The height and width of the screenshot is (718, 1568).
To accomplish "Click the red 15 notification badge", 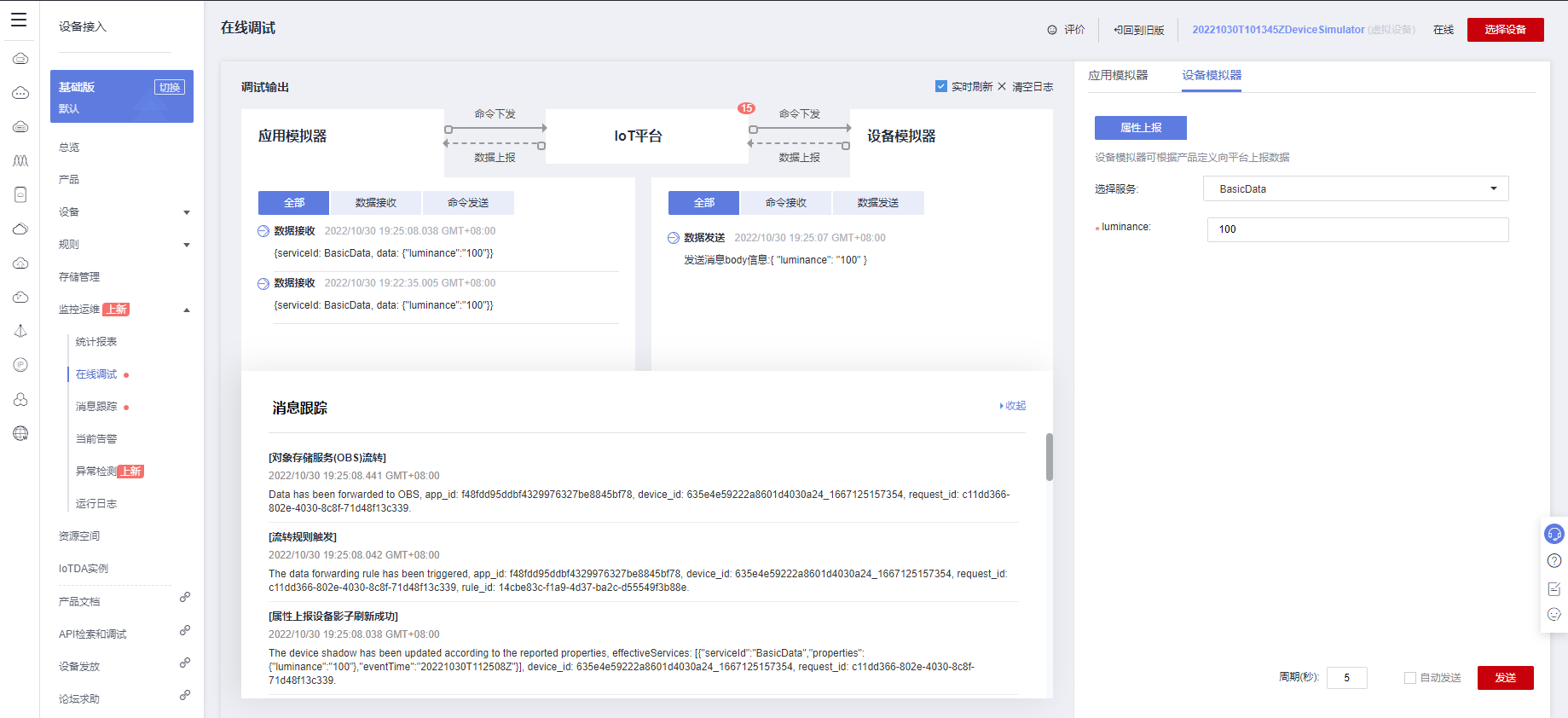I will click(x=746, y=108).
